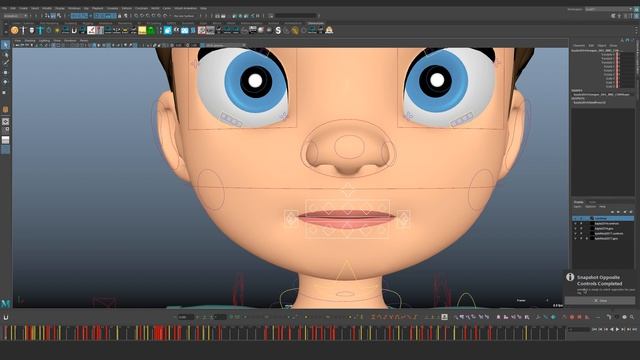Toggle playback P on third display layer
The width and height of the screenshot is (640, 360).
point(581,229)
